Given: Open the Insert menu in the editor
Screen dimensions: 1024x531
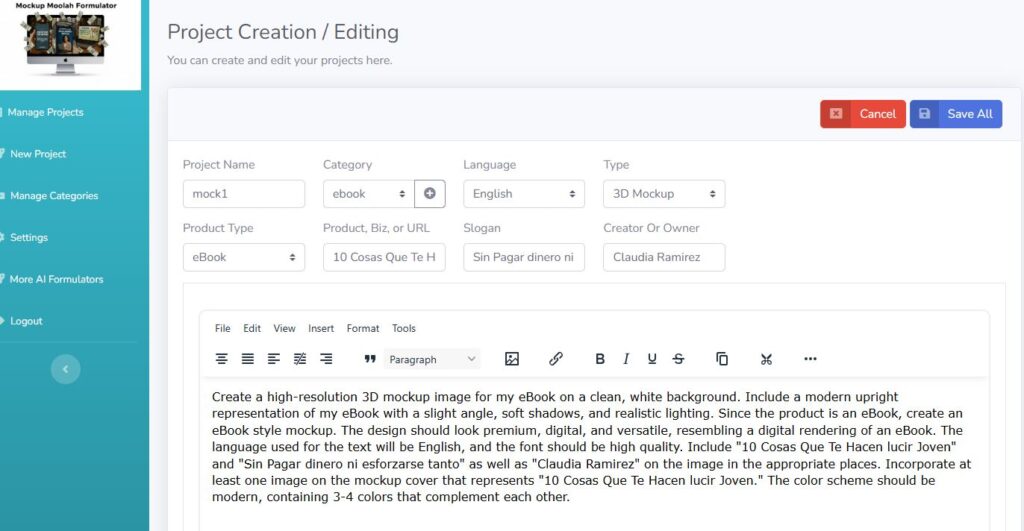Looking at the screenshot, I should click(321, 329).
